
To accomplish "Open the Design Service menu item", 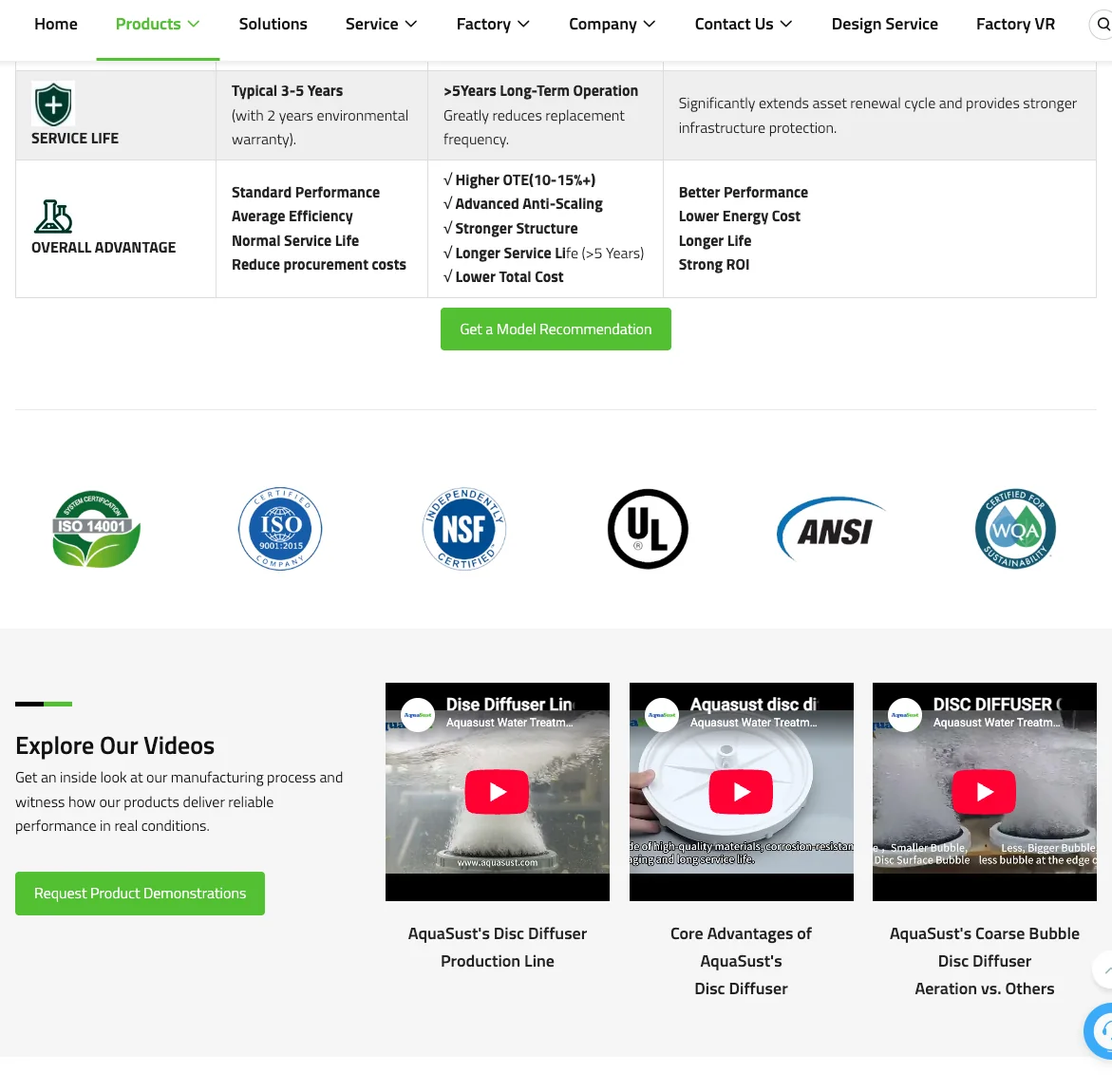I will [884, 24].
